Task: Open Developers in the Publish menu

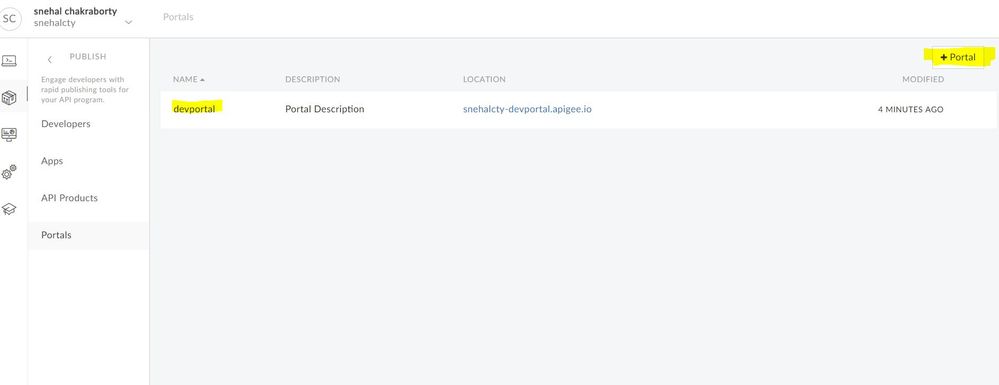Action: click(66, 124)
